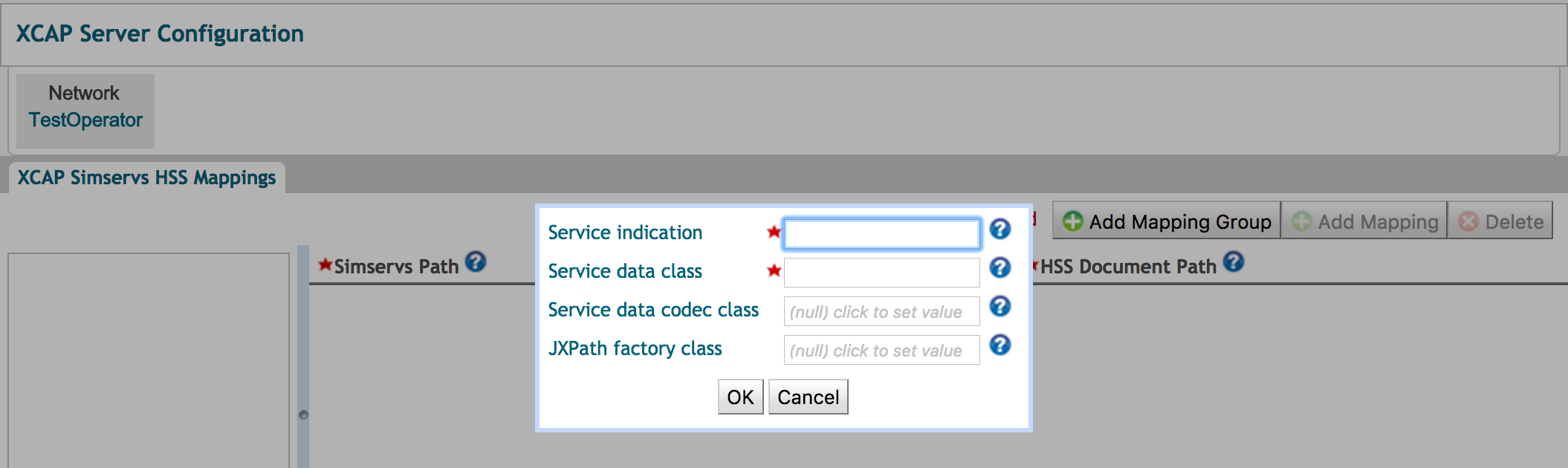Set value for JXPath factory class

pyautogui.click(x=881, y=351)
